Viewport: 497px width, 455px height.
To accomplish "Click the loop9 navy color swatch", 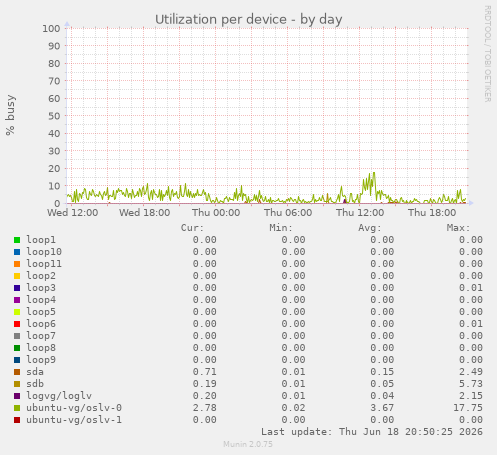I will [x=17, y=360].
